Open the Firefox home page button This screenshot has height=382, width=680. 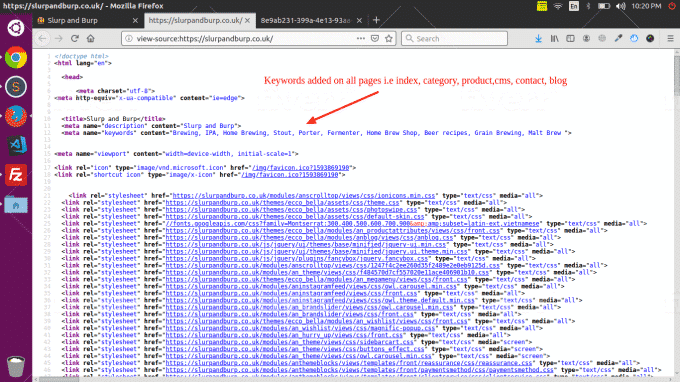pyautogui.click(x=90, y=39)
